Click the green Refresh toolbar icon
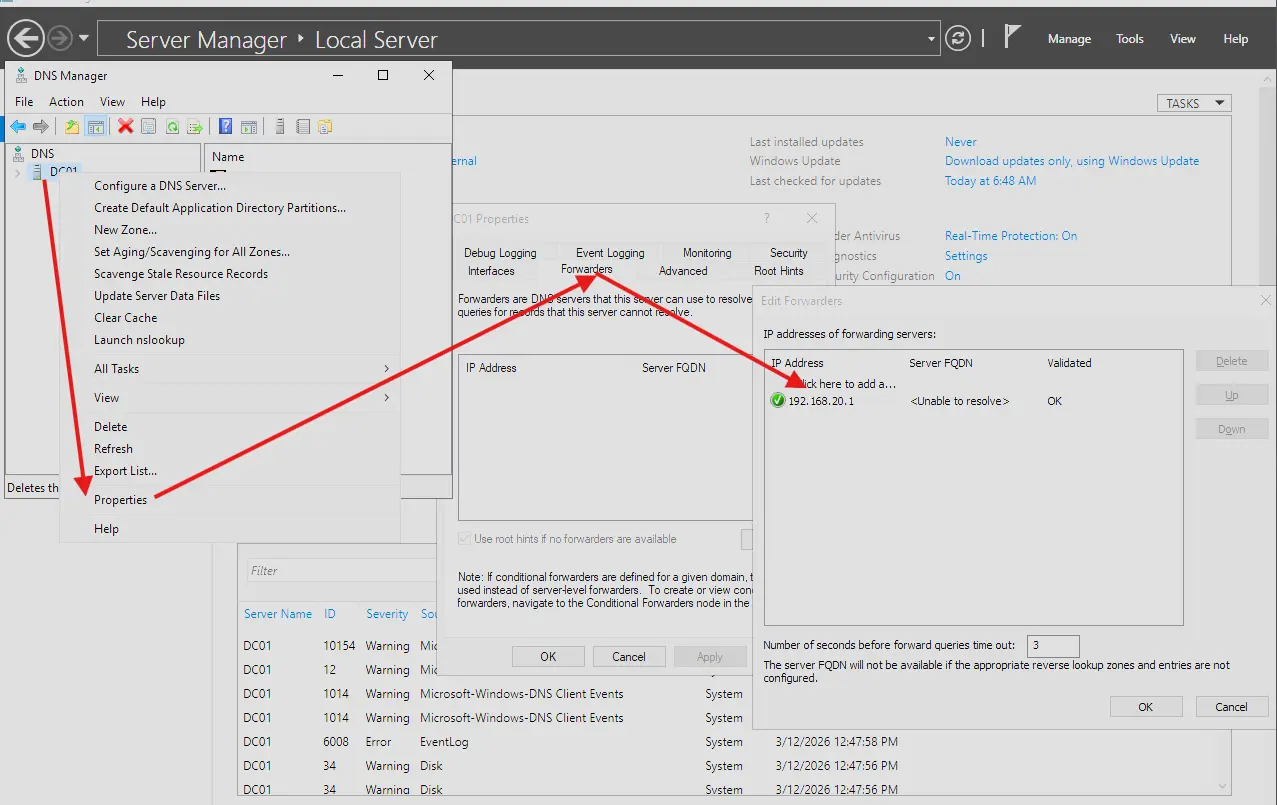This screenshot has width=1277, height=805. point(172,126)
